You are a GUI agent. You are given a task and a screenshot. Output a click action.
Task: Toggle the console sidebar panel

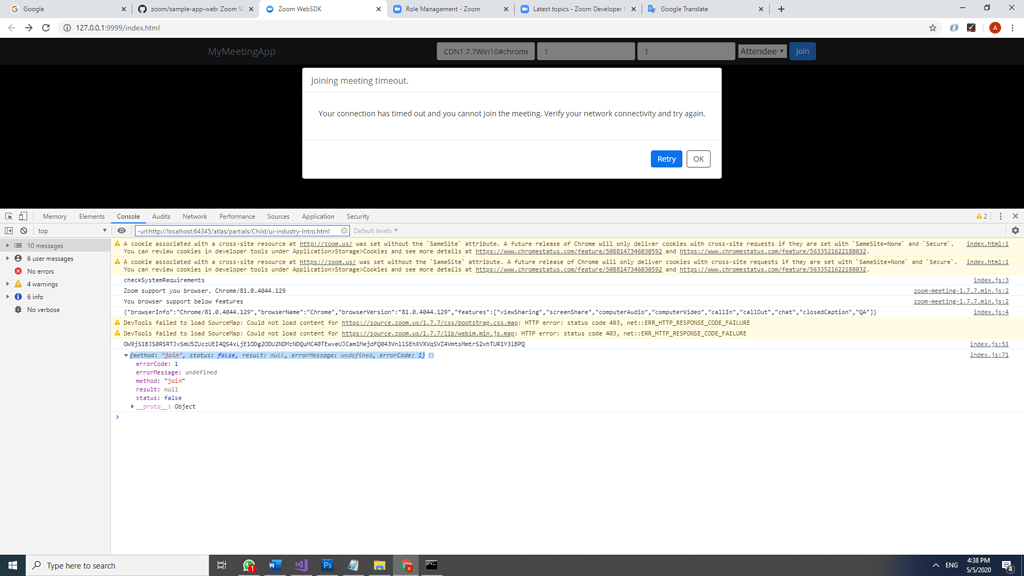coord(7,230)
